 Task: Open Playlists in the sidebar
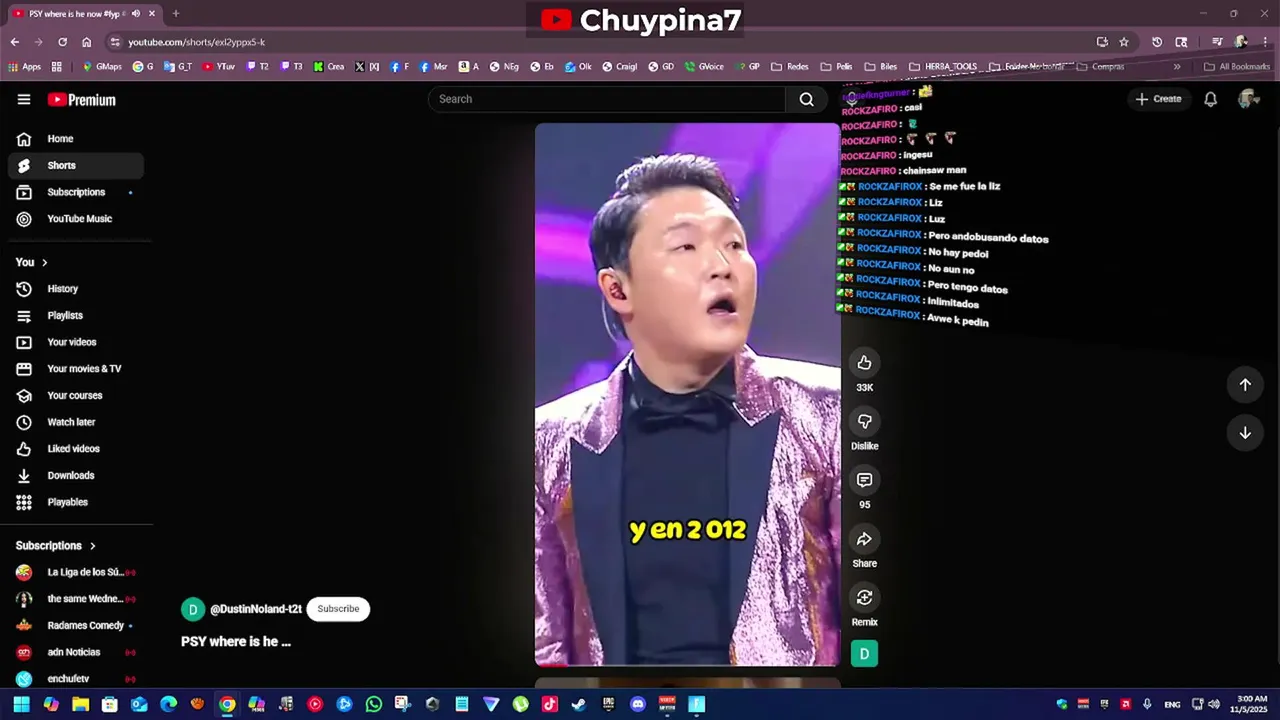[x=76, y=315]
